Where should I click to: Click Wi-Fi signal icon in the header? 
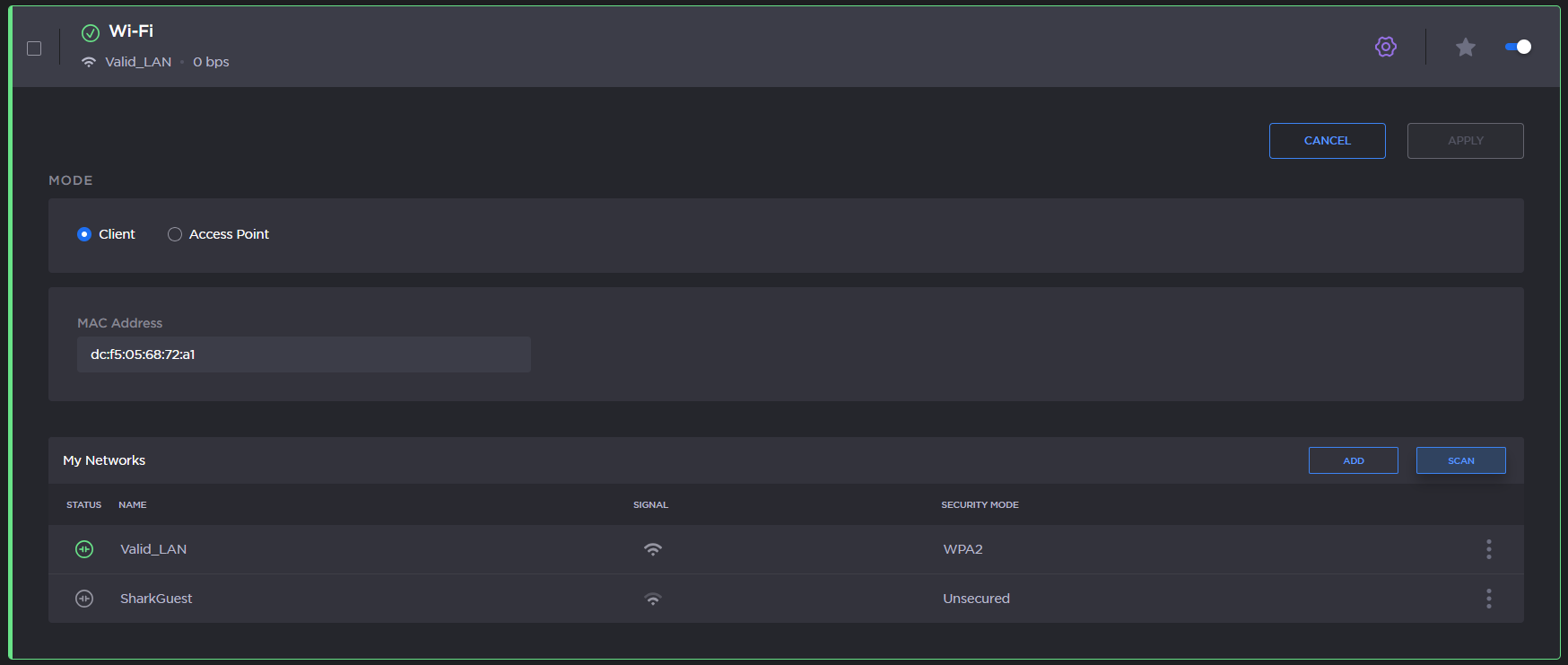pos(89,62)
